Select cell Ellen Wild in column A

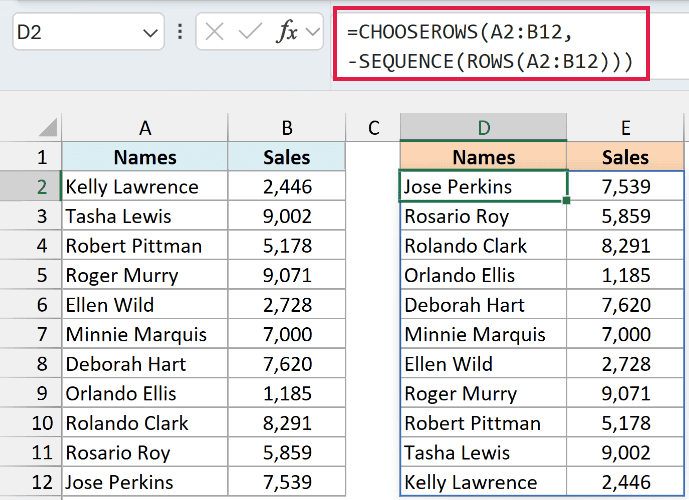pos(145,304)
